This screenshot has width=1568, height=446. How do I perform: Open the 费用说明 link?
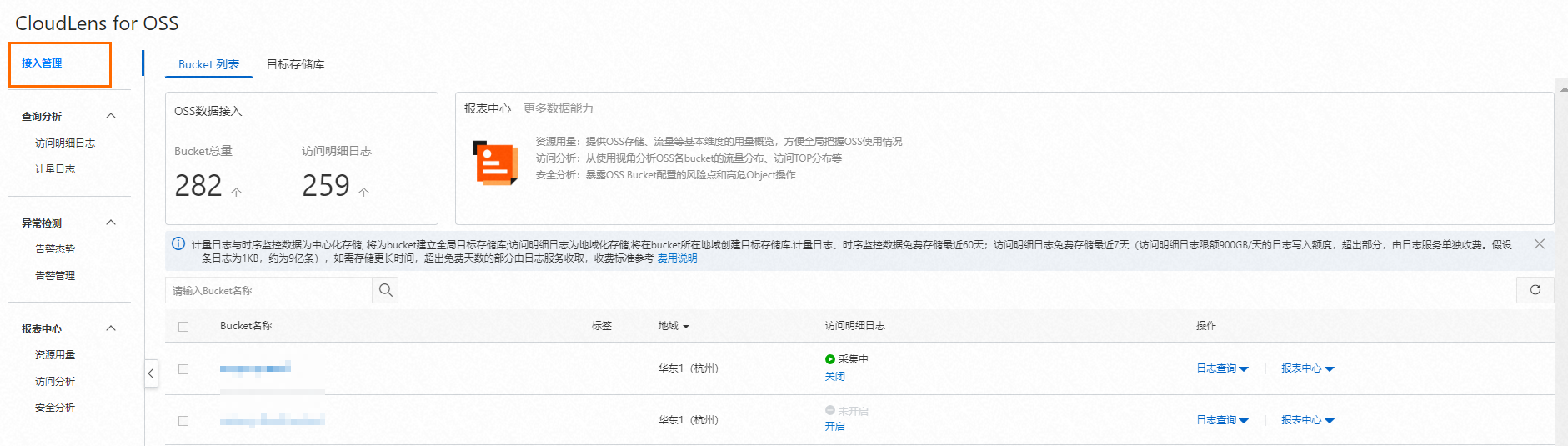(x=677, y=258)
